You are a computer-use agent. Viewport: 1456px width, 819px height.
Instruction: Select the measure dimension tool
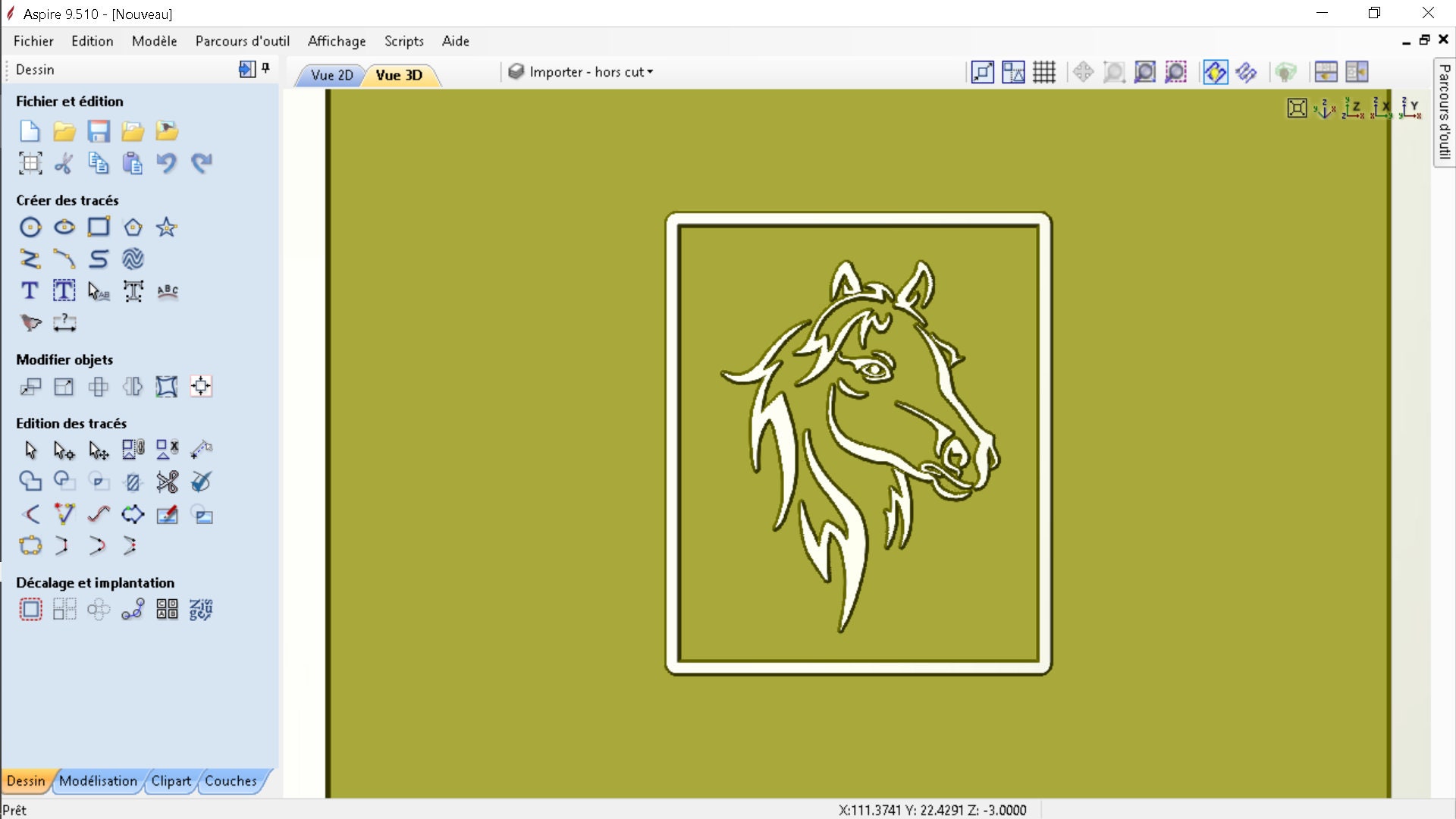pos(65,323)
